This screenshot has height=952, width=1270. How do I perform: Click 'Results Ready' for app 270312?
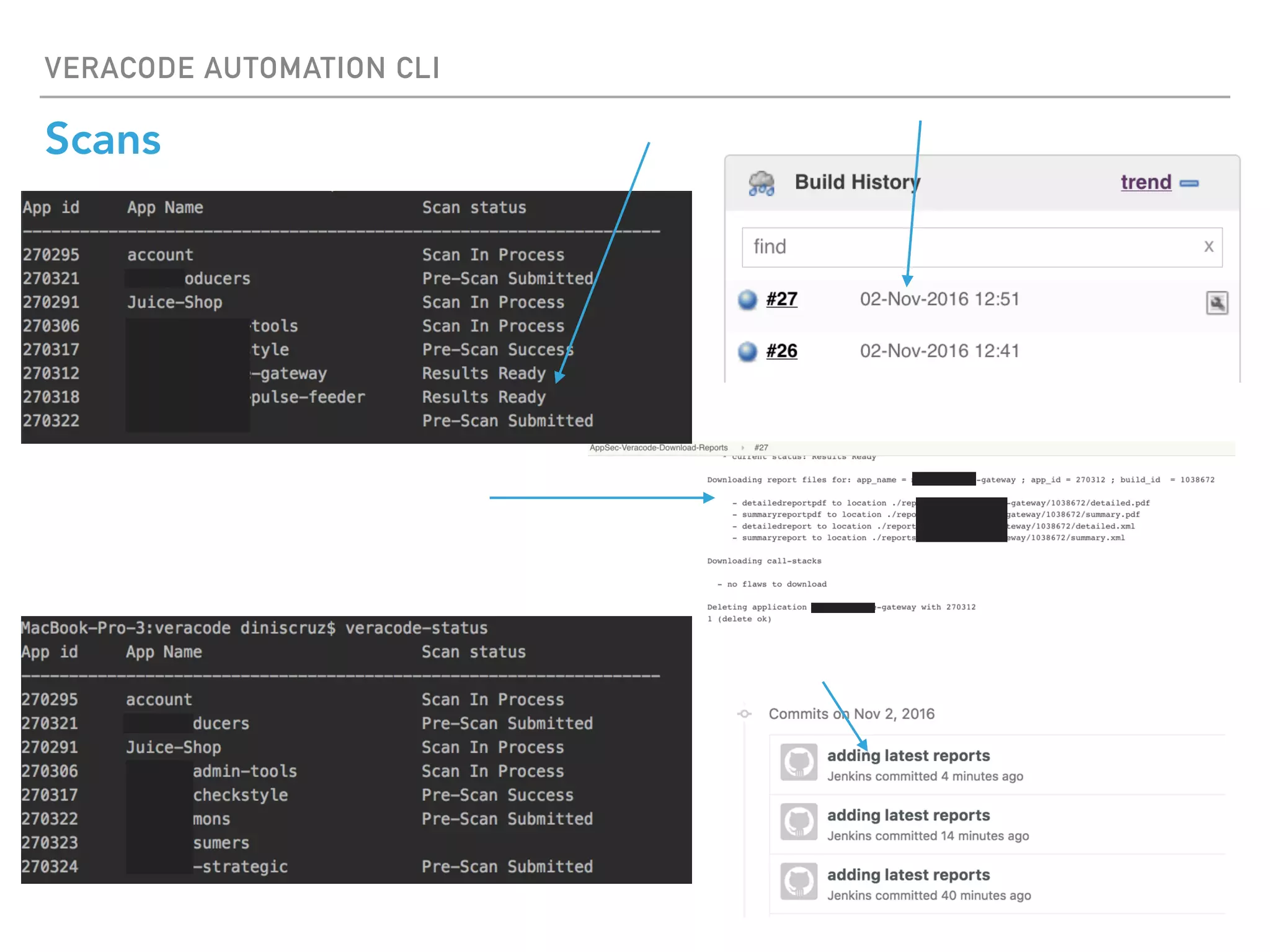(484, 374)
